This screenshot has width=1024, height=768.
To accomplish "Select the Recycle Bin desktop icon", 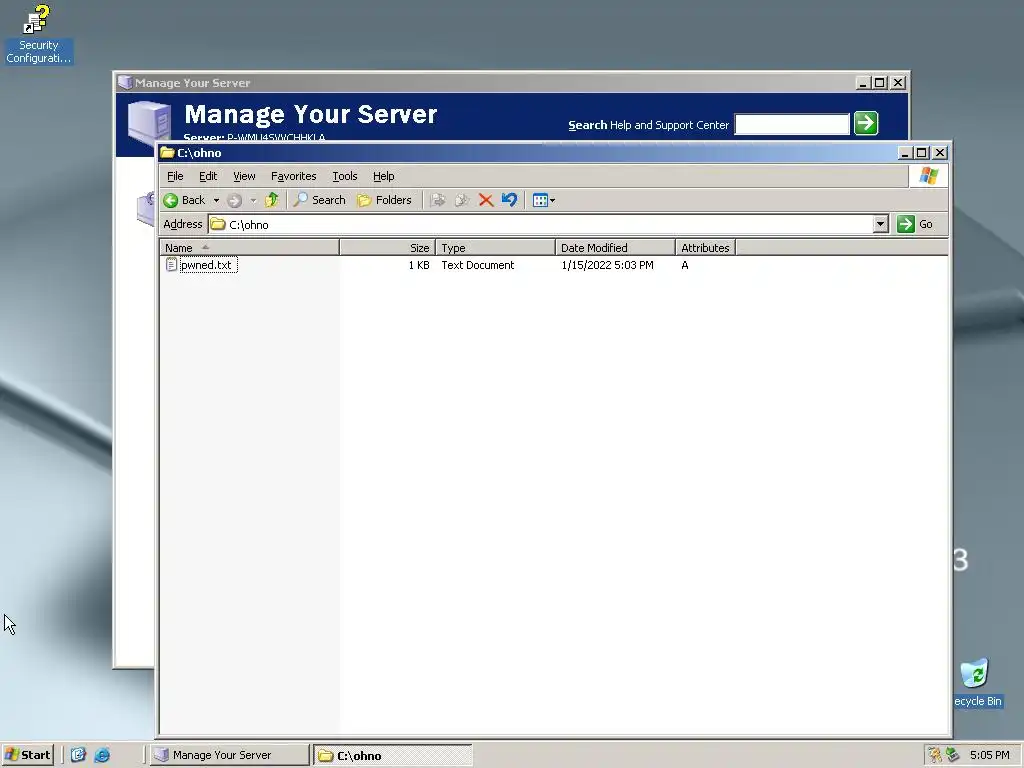I will [x=977, y=683].
